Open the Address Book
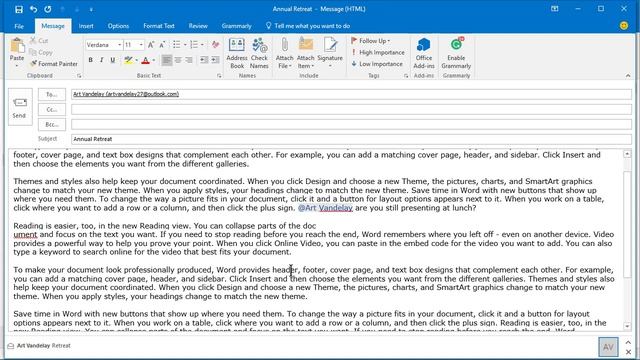The width and height of the screenshot is (640, 360). [237, 53]
